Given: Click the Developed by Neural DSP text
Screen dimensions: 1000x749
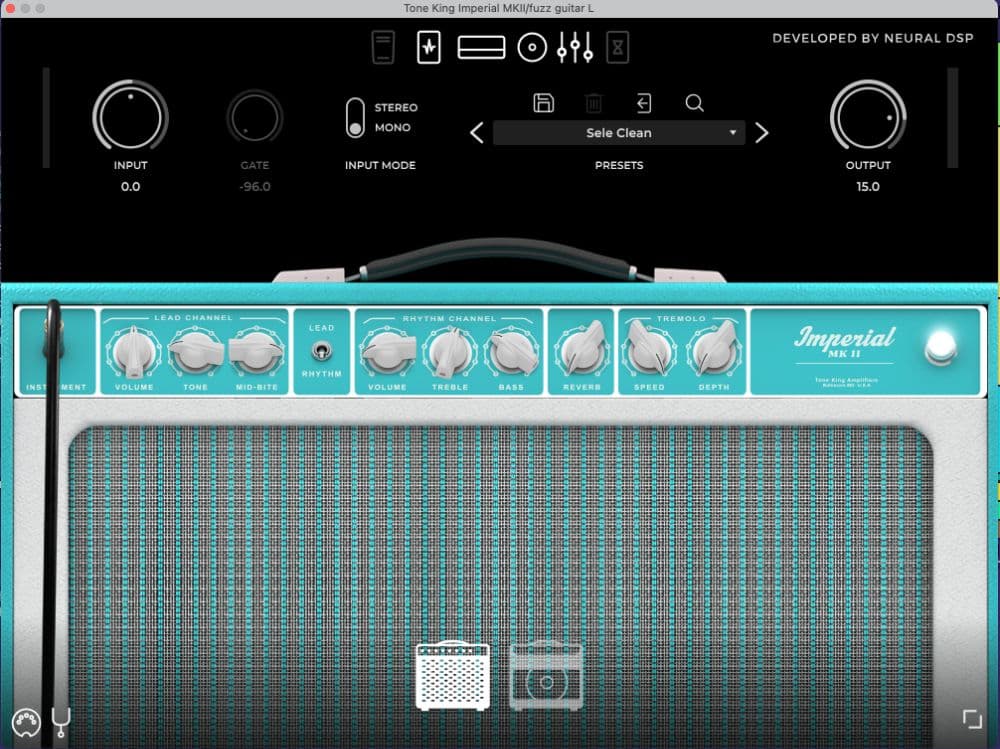Looking at the screenshot, I should tap(872, 38).
